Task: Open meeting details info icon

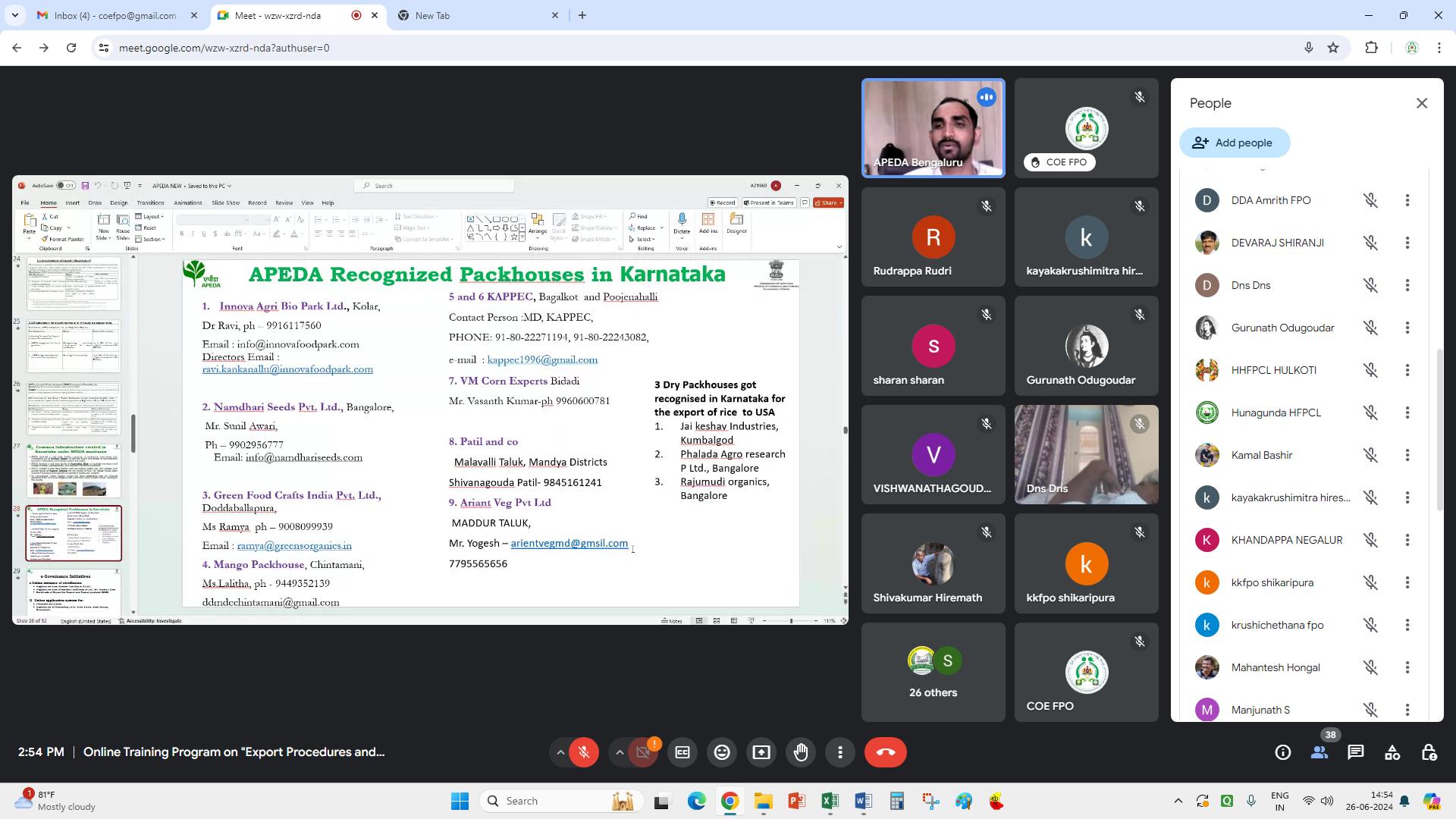Action: (x=1283, y=752)
